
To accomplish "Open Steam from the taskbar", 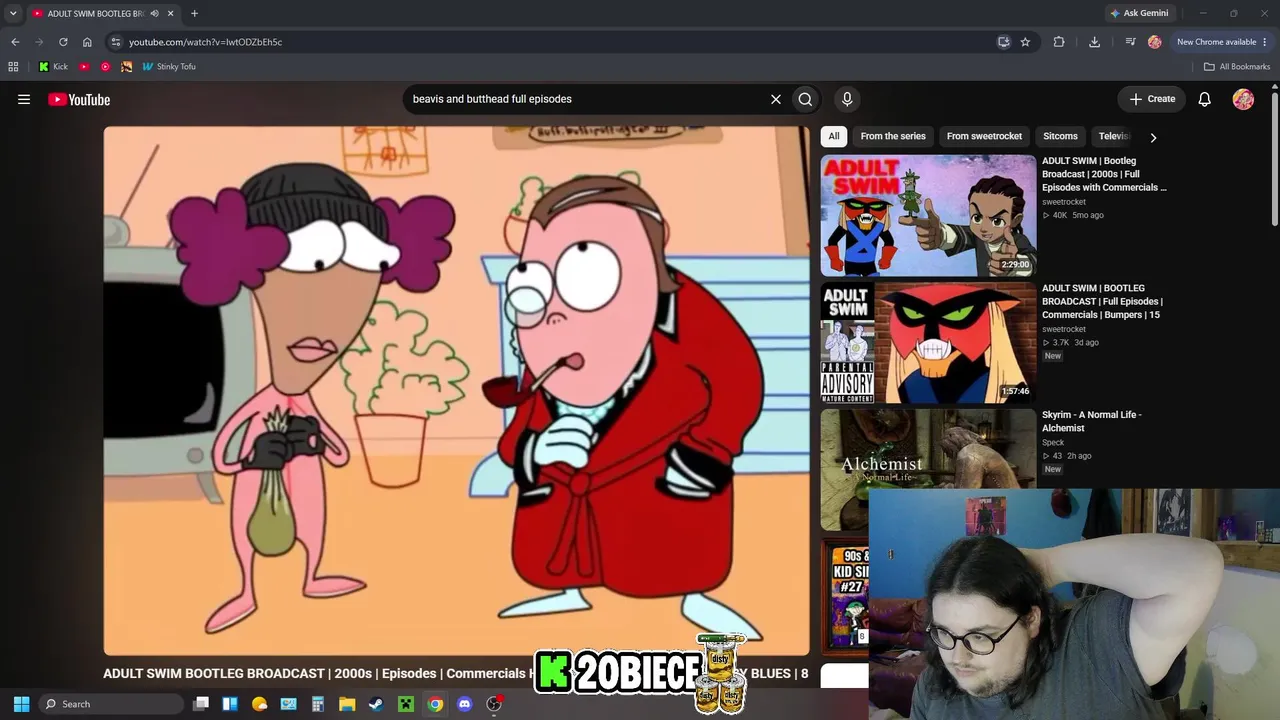I will coord(376,704).
